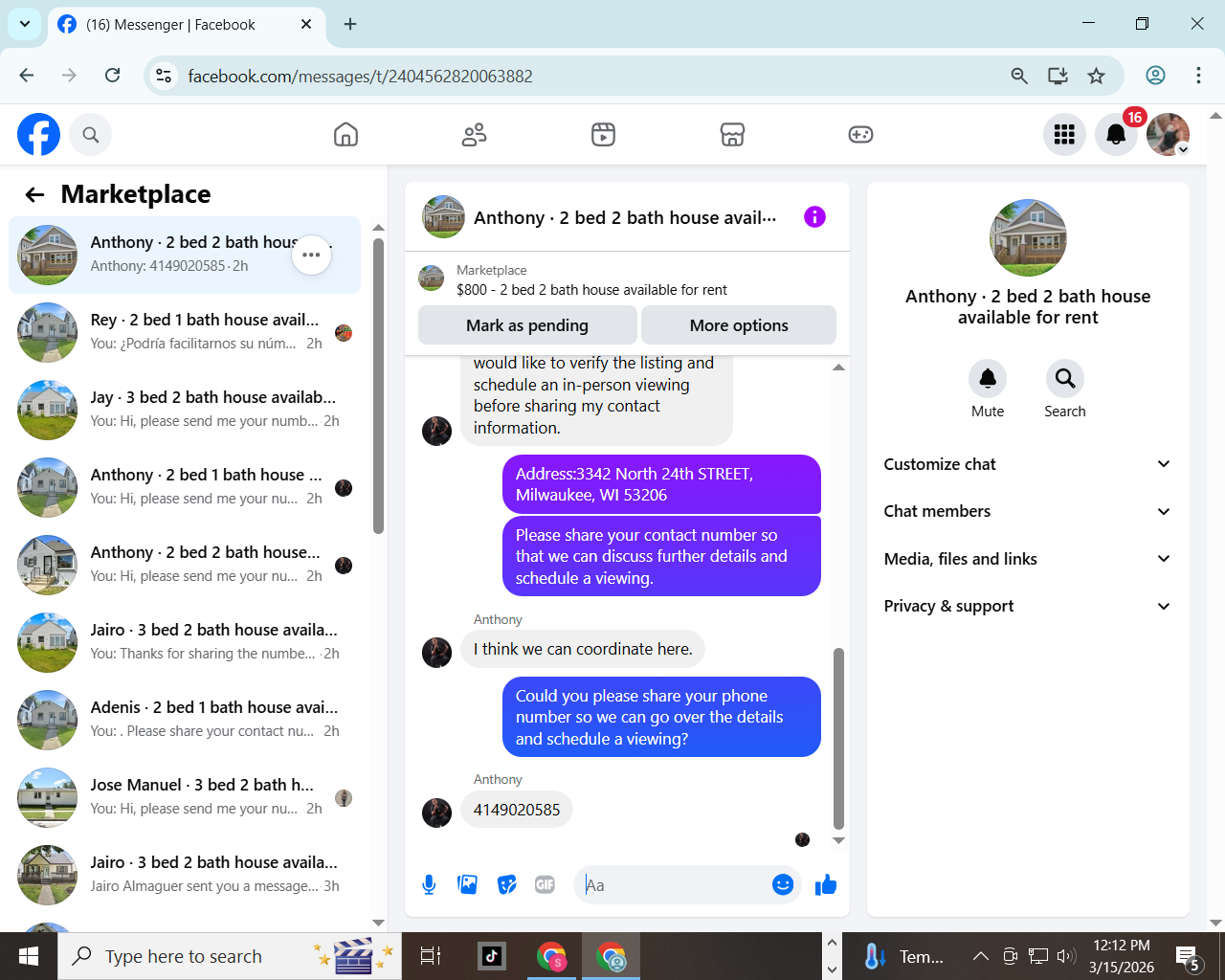The width and height of the screenshot is (1225, 980).
Task: Show hidden system tray icons chevron
Action: click(980, 956)
